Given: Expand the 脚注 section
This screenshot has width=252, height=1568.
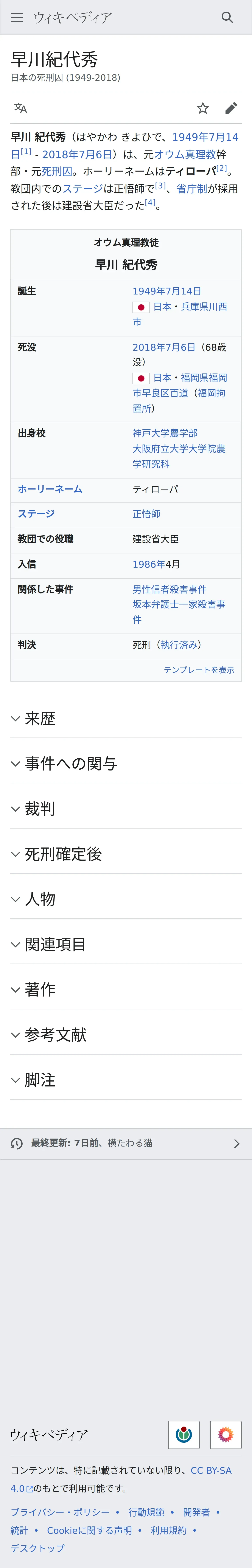Looking at the screenshot, I should click(126, 1080).
